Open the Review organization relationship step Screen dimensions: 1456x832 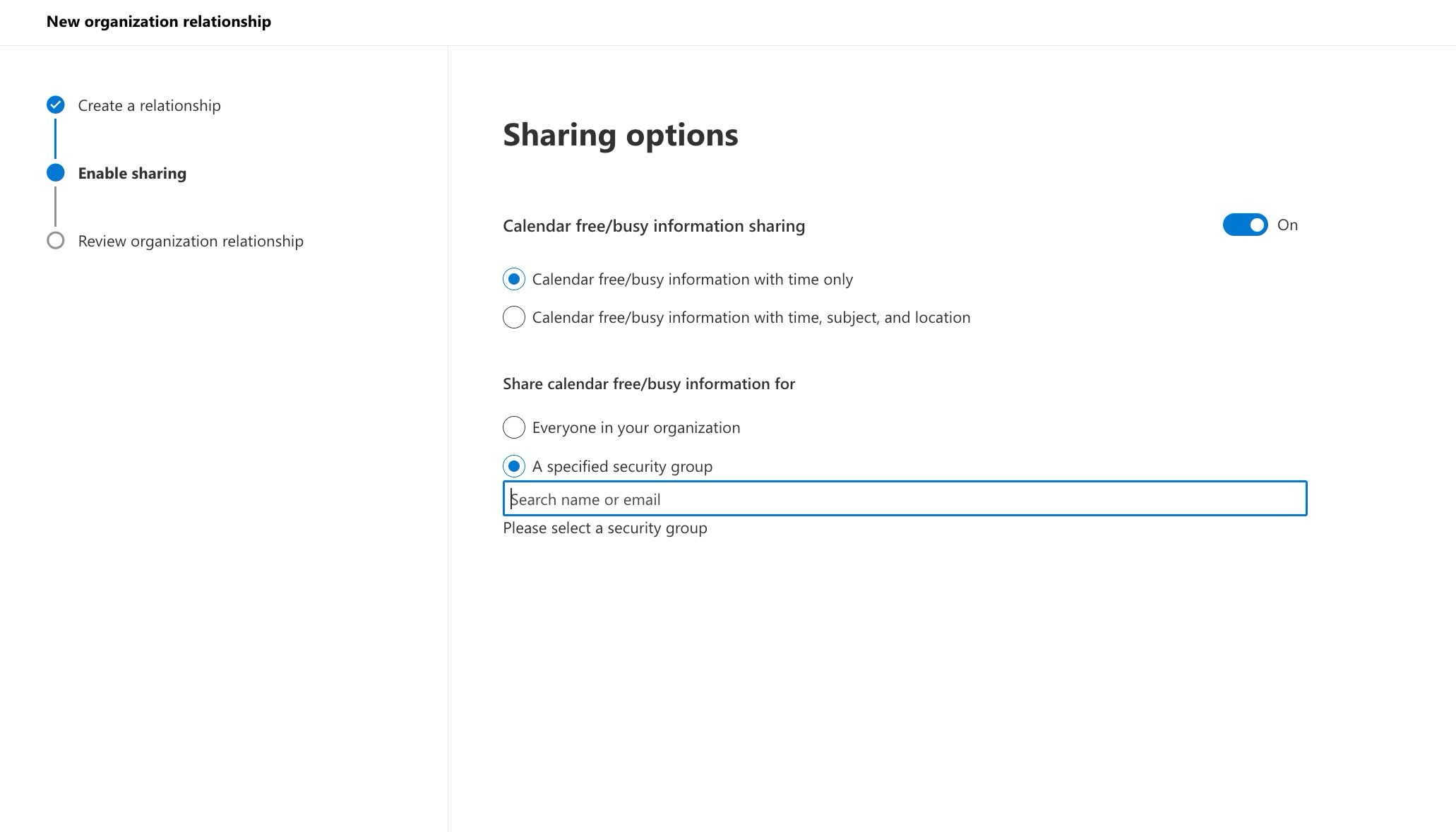click(190, 241)
